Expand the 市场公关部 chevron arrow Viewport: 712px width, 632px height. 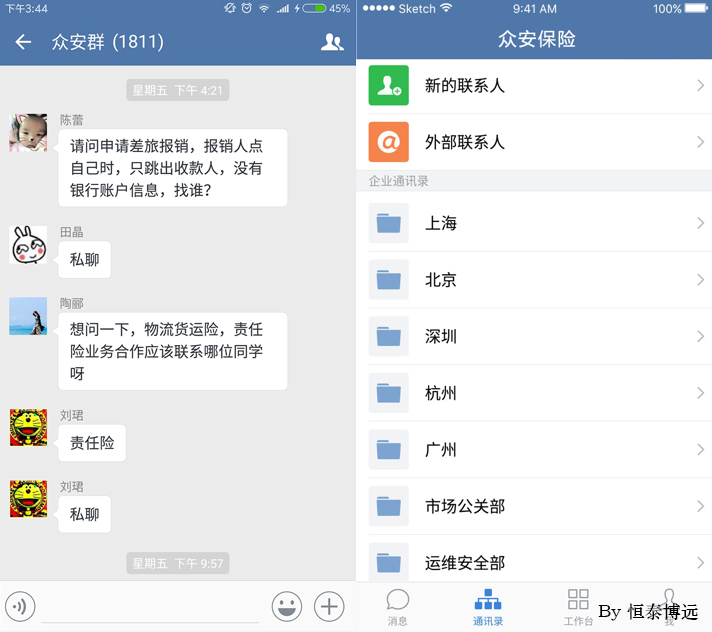point(700,506)
